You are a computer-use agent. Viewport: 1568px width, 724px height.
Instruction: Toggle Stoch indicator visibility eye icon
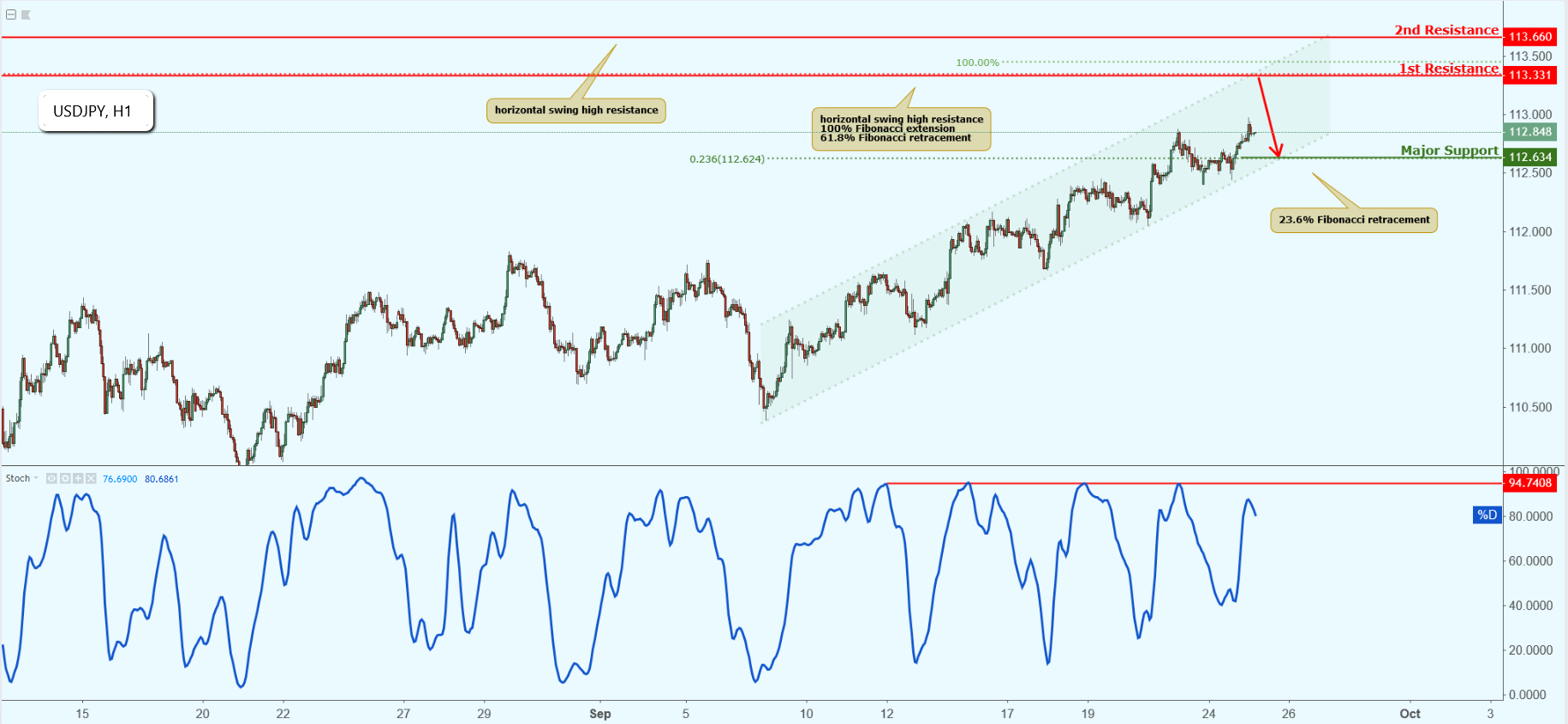pos(51,478)
